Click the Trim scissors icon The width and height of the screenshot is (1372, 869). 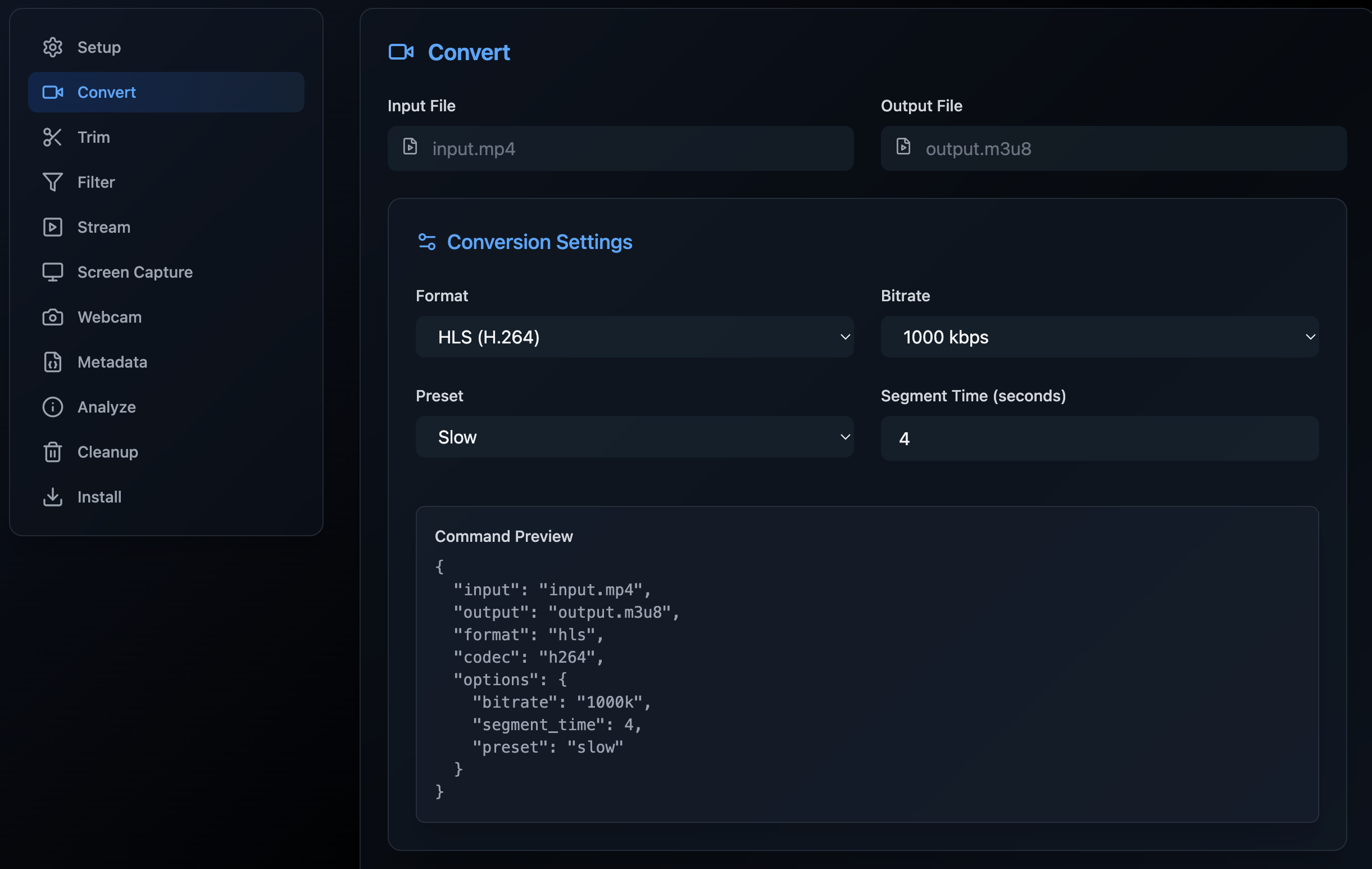tap(52, 137)
